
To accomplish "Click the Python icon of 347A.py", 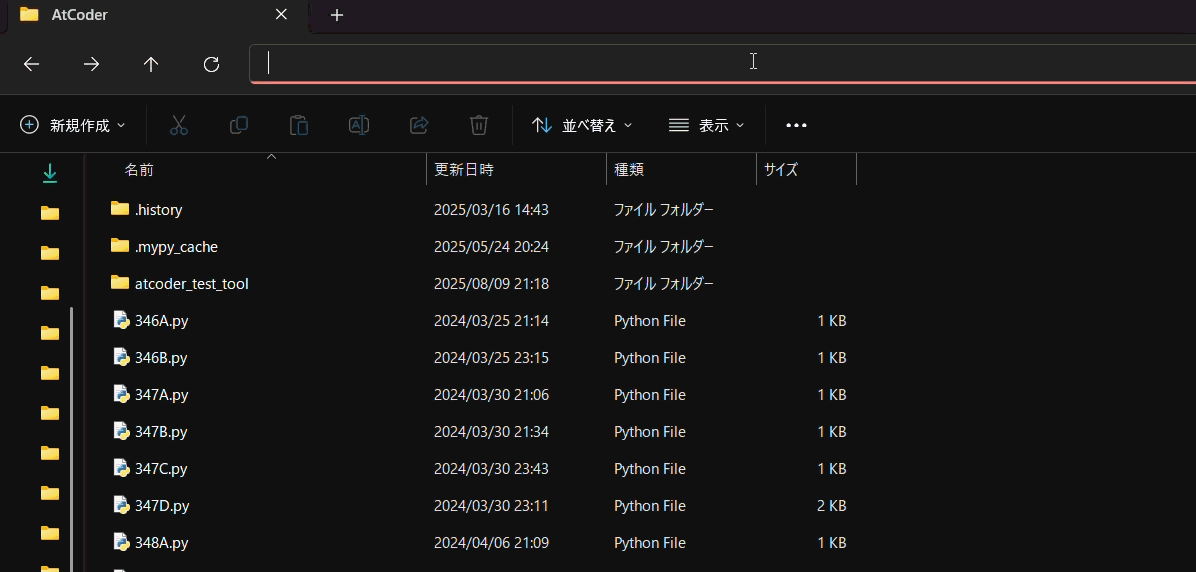I will tap(121, 394).
